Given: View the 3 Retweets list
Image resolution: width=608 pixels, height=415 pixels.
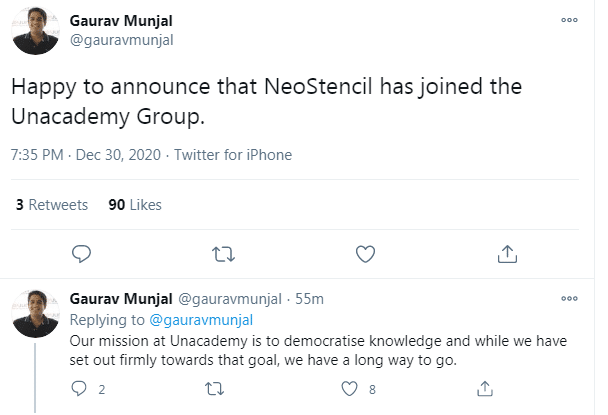Looking at the screenshot, I should point(53,205).
